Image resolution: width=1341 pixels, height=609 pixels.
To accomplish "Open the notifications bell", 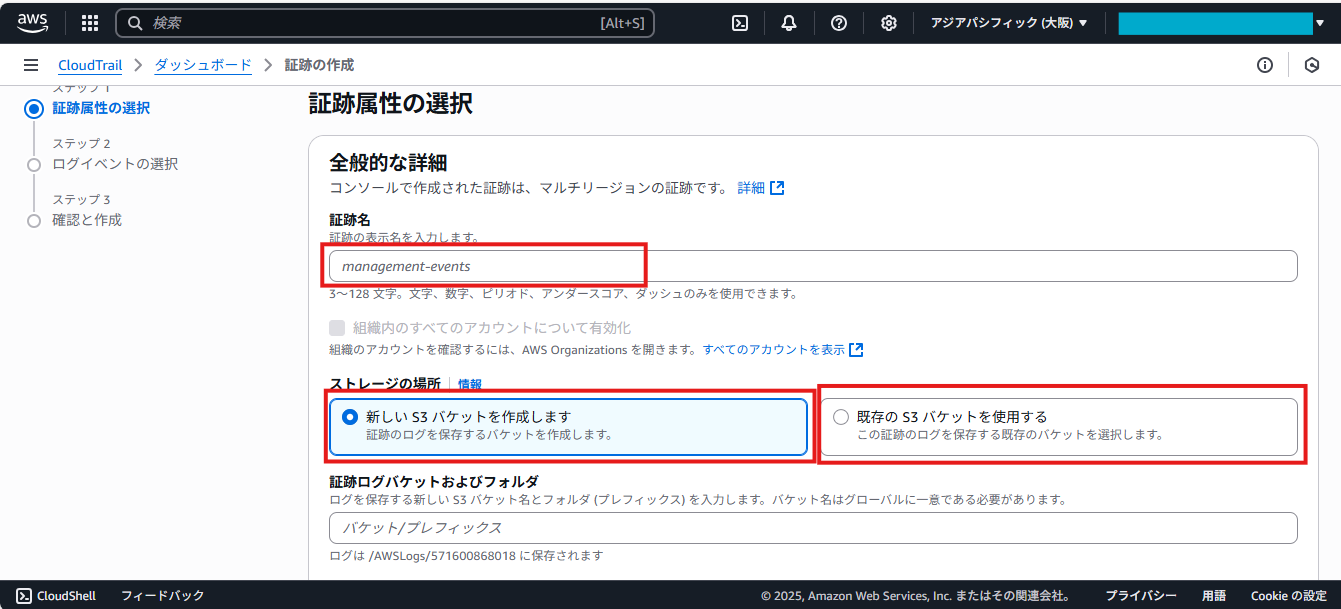I will [x=789, y=23].
